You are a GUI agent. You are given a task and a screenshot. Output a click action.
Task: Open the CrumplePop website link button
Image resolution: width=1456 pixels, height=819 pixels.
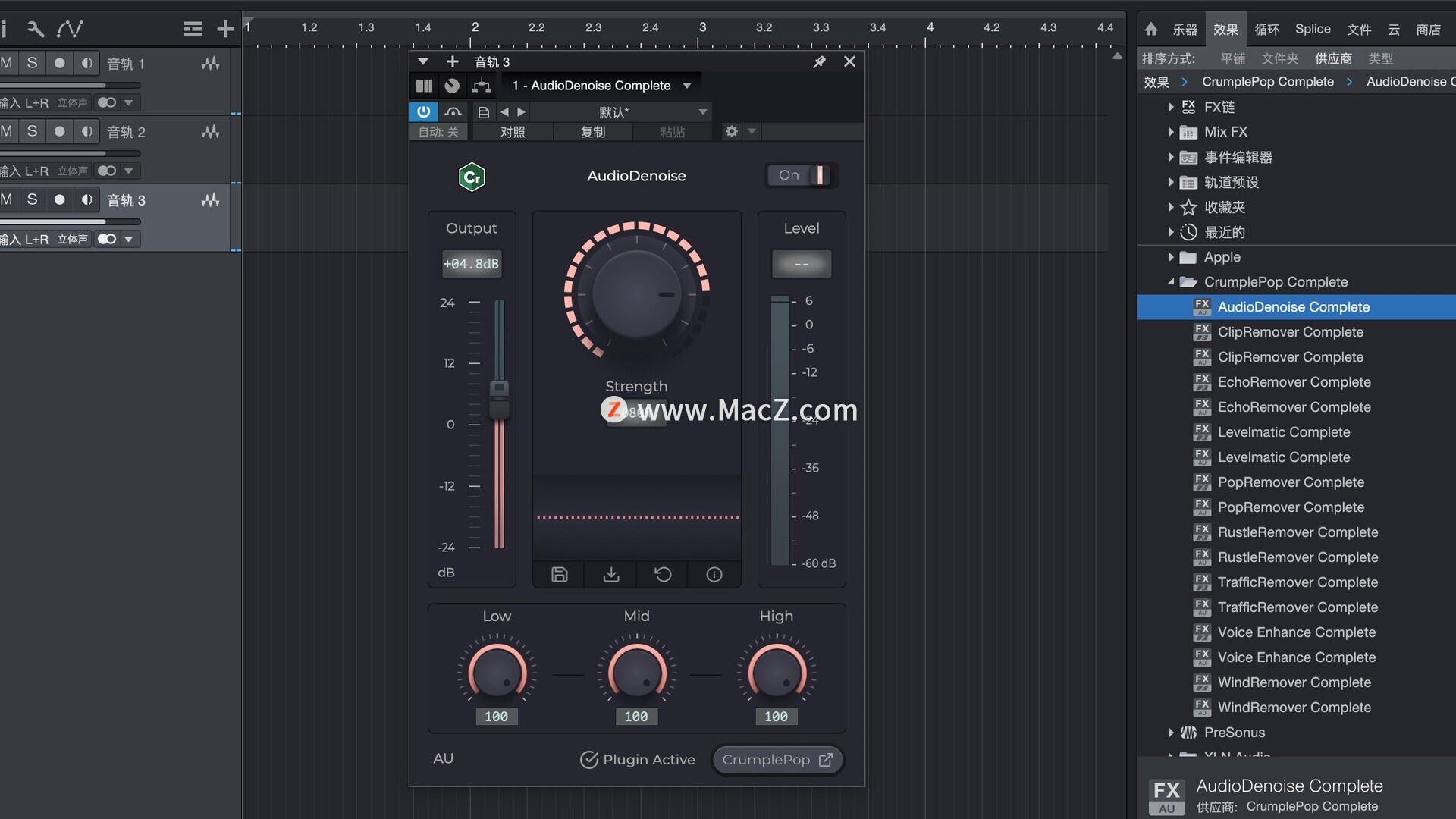point(777,760)
